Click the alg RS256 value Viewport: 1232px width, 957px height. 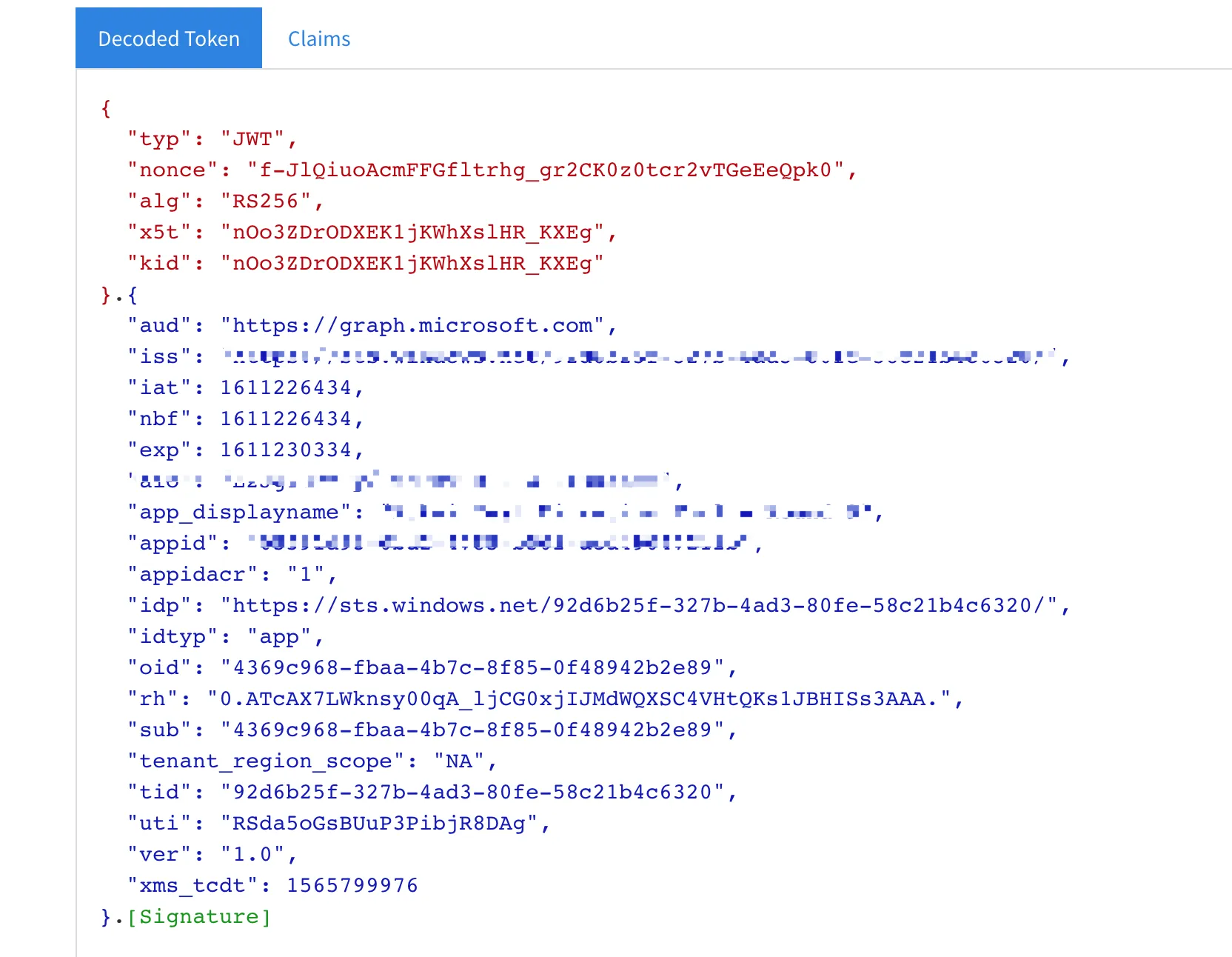[266, 201]
